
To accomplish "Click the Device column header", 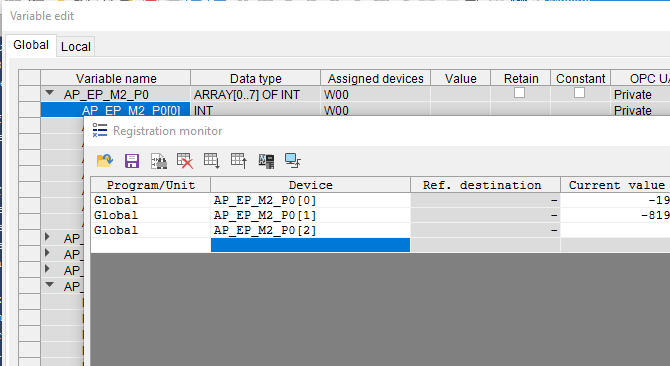I will [x=311, y=185].
